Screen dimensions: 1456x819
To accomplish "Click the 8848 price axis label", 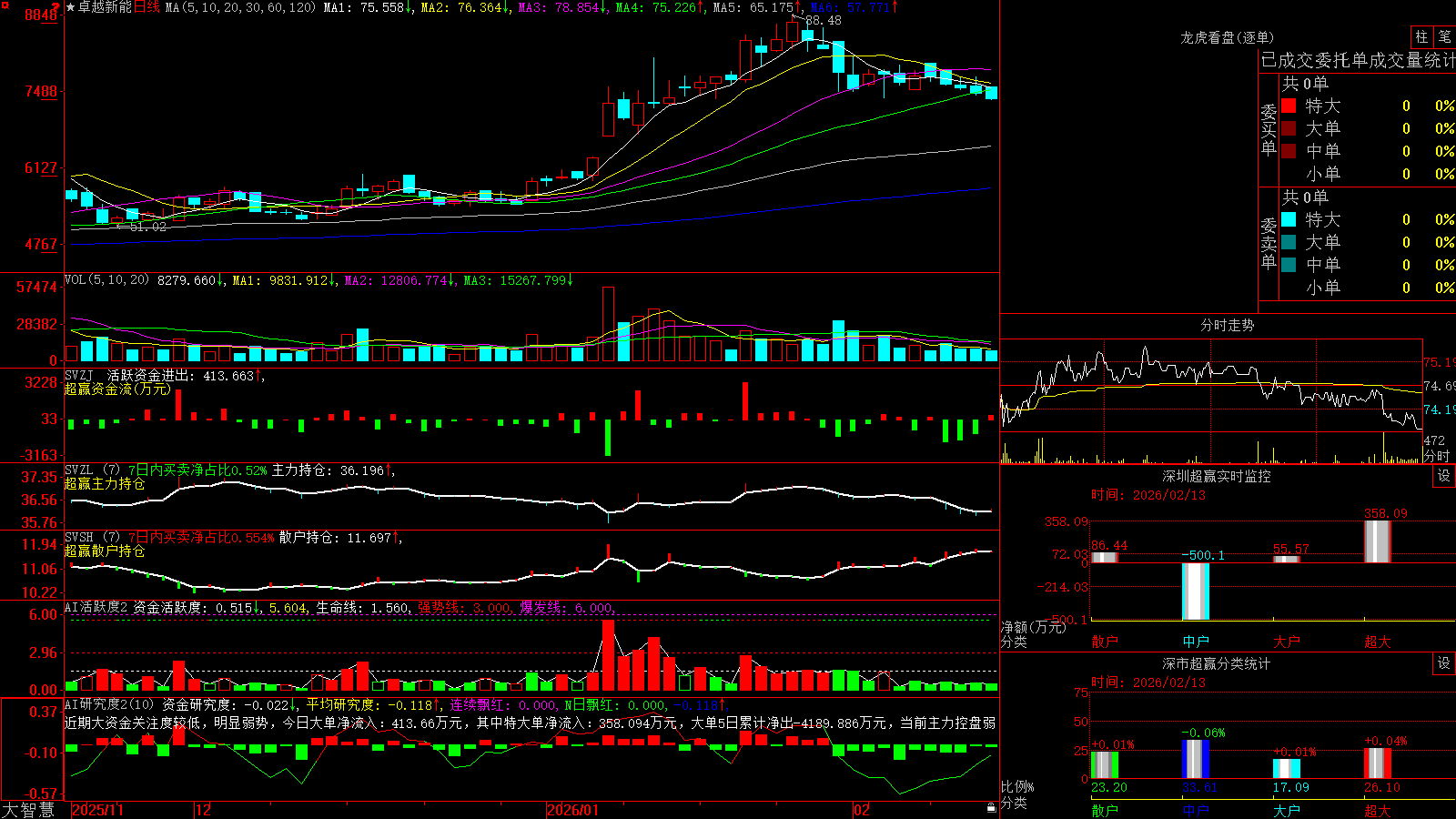I will click(x=41, y=15).
